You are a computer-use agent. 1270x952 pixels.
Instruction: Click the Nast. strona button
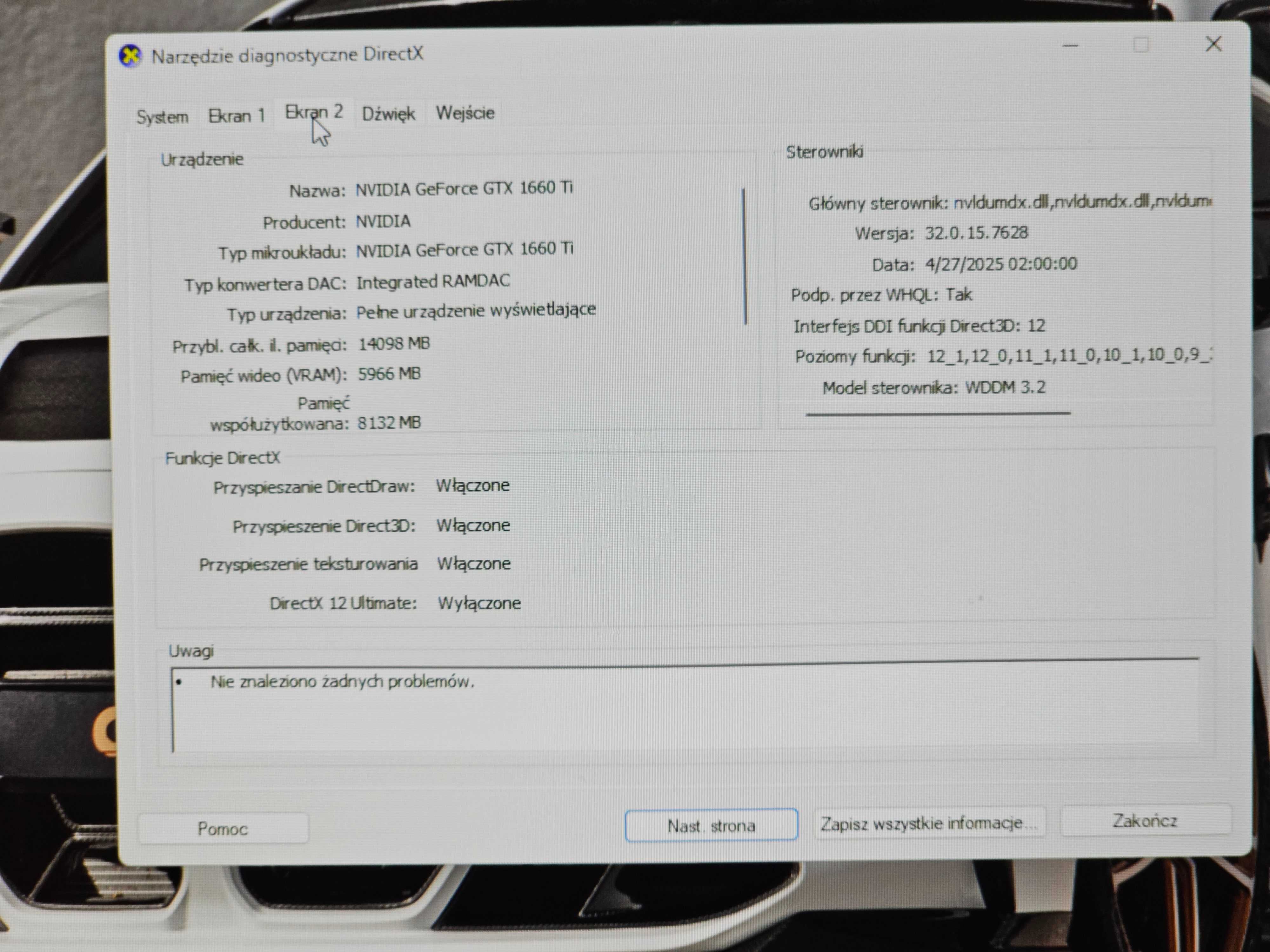[x=711, y=825]
